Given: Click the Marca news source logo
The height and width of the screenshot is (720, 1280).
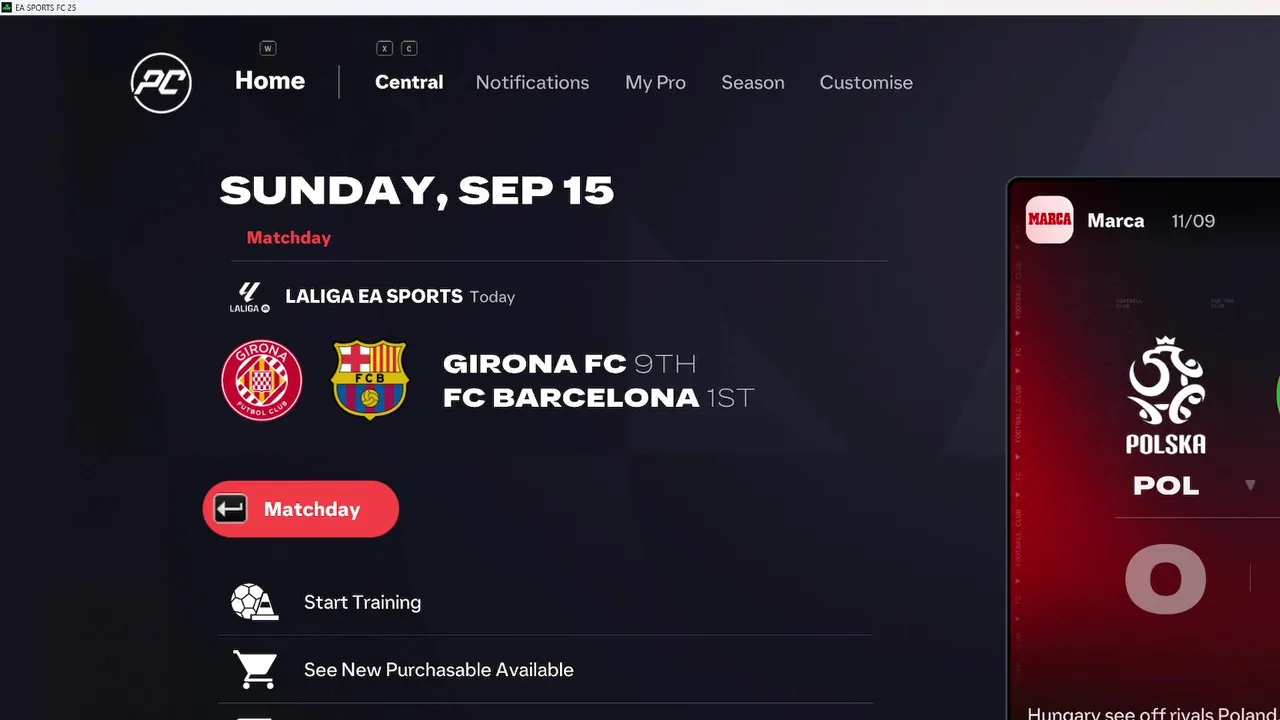Looking at the screenshot, I should click(1050, 220).
